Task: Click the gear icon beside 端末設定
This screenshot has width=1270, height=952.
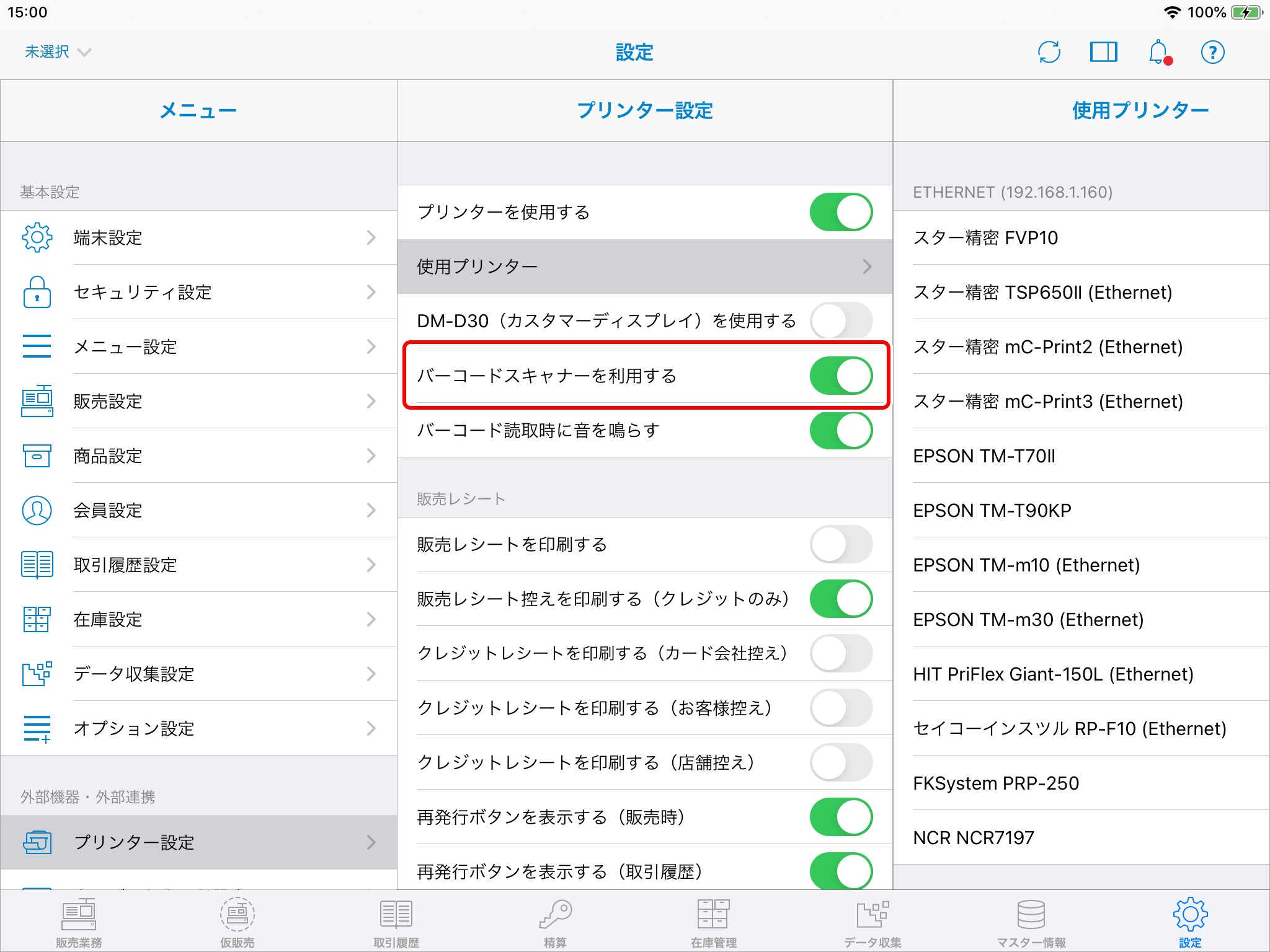Action: click(37, 237)
